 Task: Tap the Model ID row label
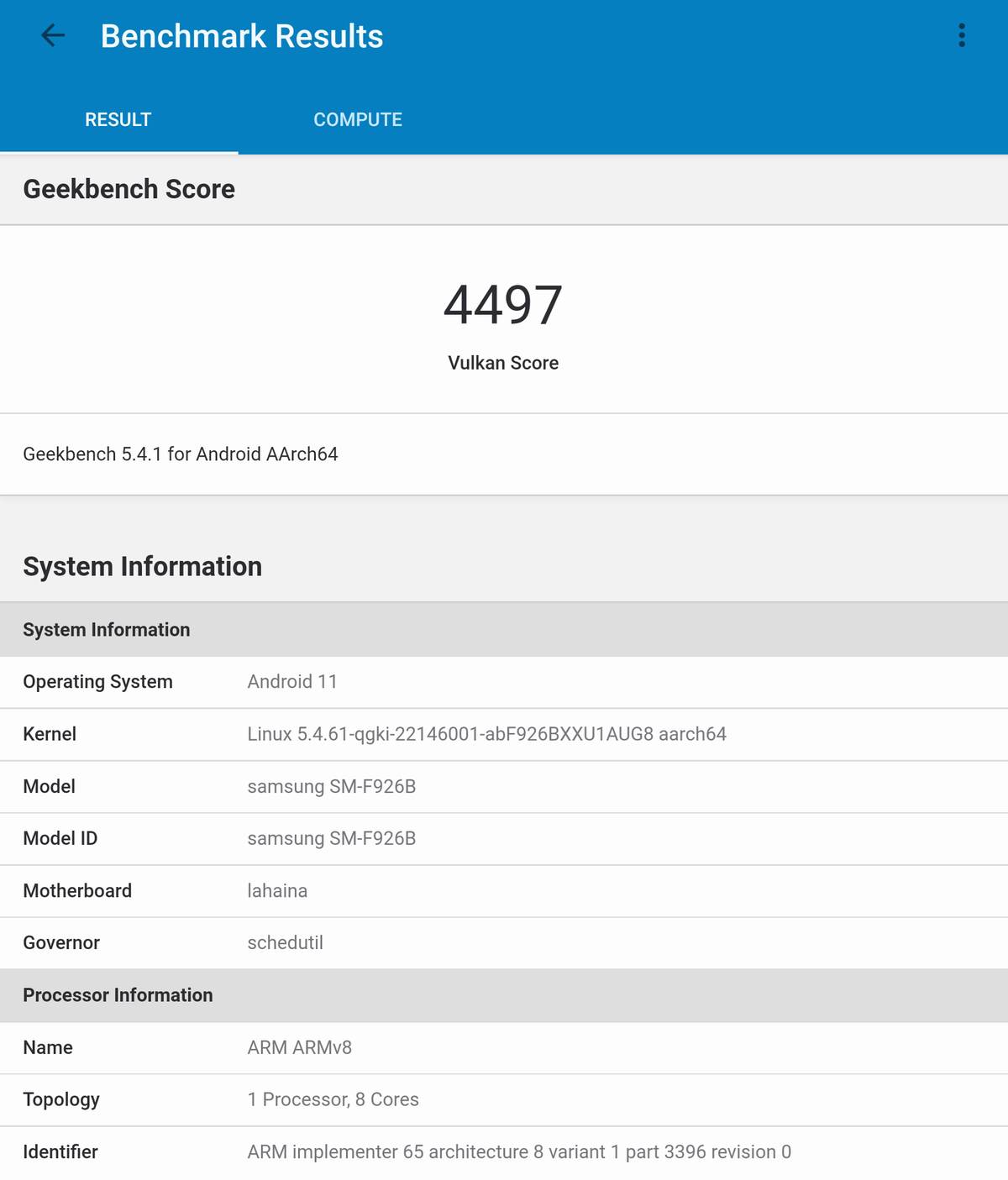60,838
